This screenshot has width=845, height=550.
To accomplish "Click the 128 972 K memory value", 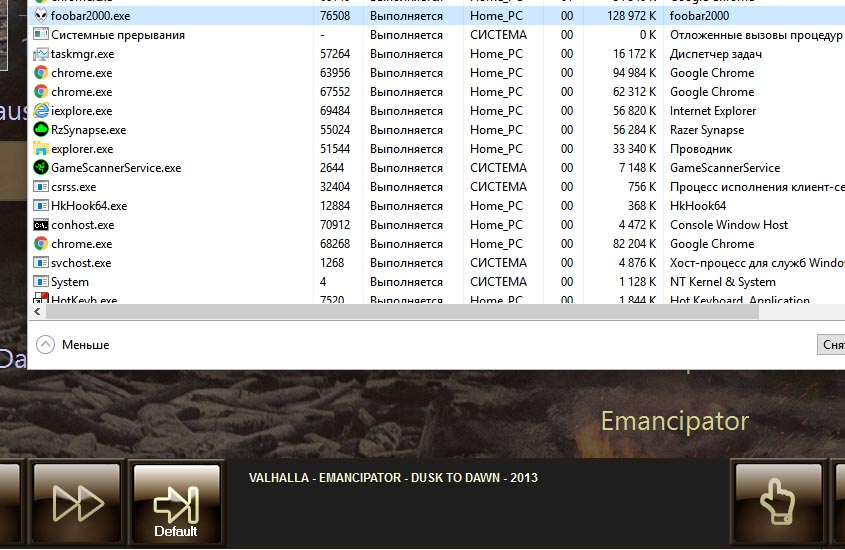I will (631, 16).
